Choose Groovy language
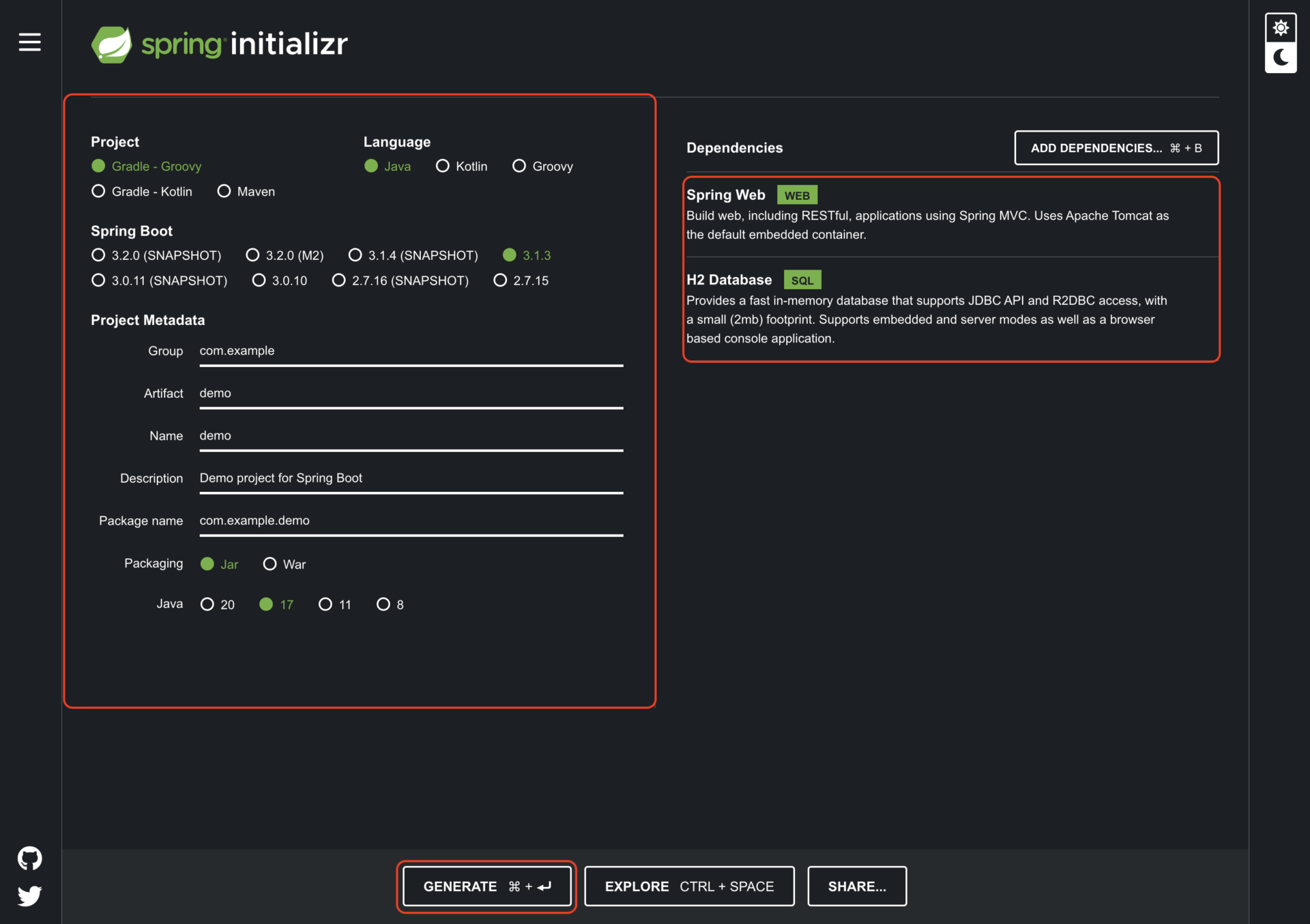 [x=542, y=167]
